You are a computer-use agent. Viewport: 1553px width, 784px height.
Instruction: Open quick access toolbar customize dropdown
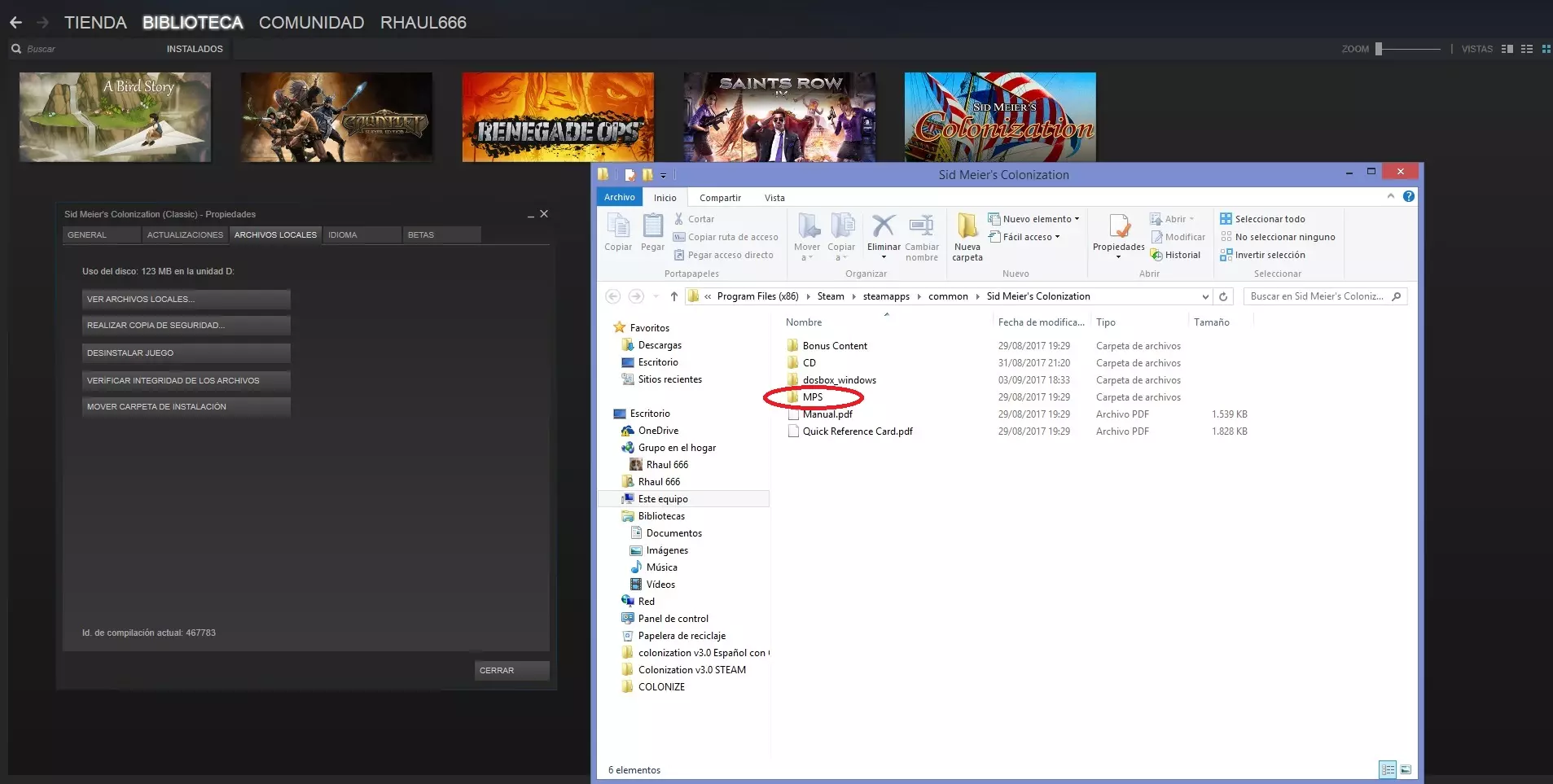point(664,175)
